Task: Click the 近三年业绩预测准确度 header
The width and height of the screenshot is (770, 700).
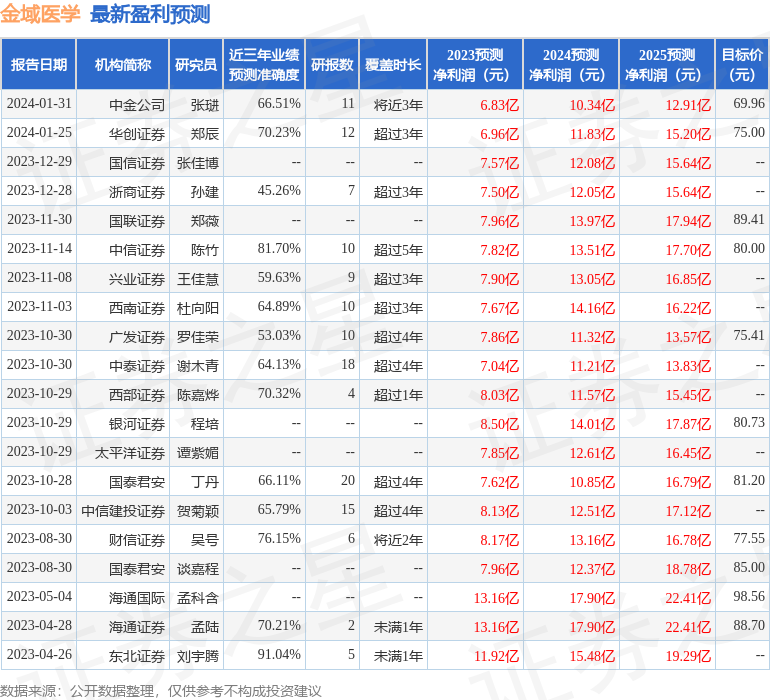Action: (264, 64)
